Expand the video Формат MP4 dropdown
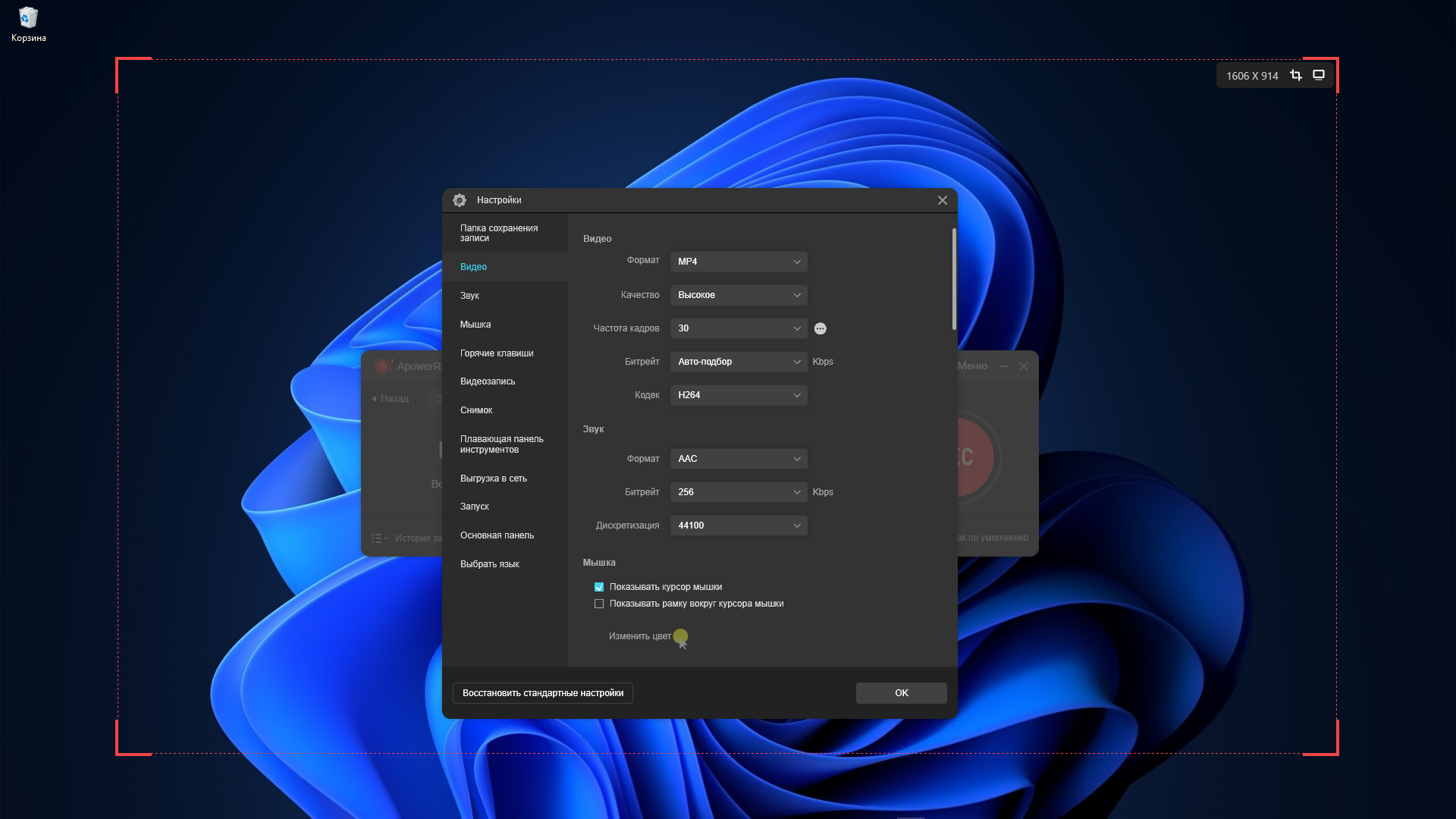The width and height of the screenshot is (1456, 819). (x=739, y=262)
